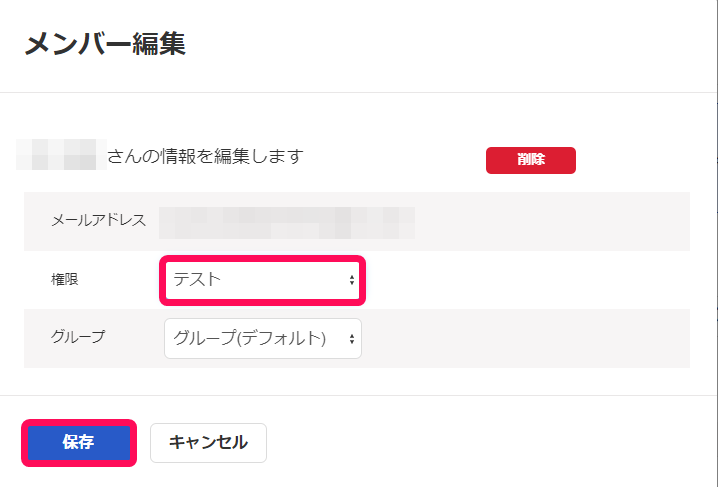Click the blurred email address value
Screen dimensions: 718x487
tap(287, 223)
